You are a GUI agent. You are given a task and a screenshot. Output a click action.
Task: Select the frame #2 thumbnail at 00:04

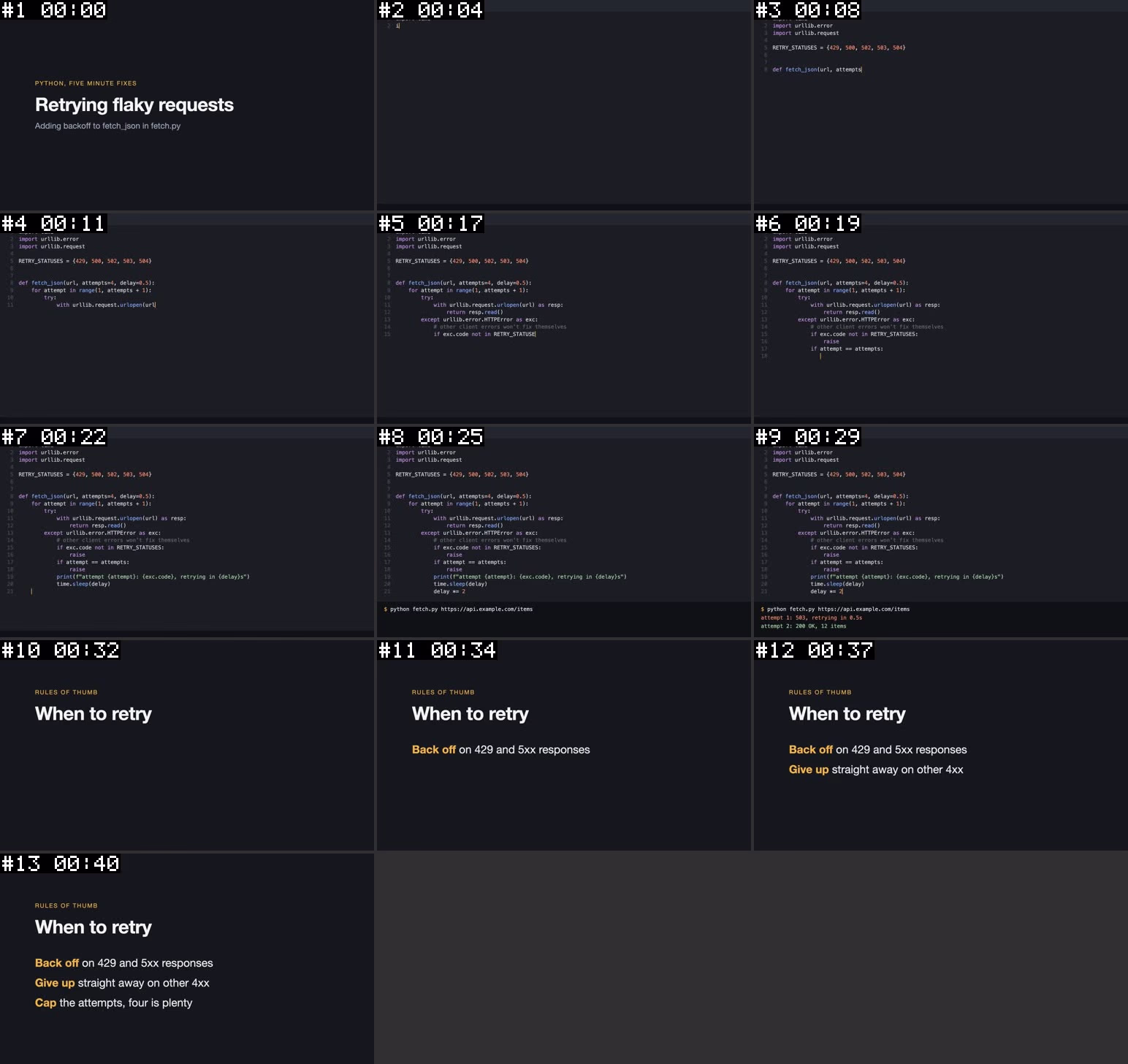point(564,105)
